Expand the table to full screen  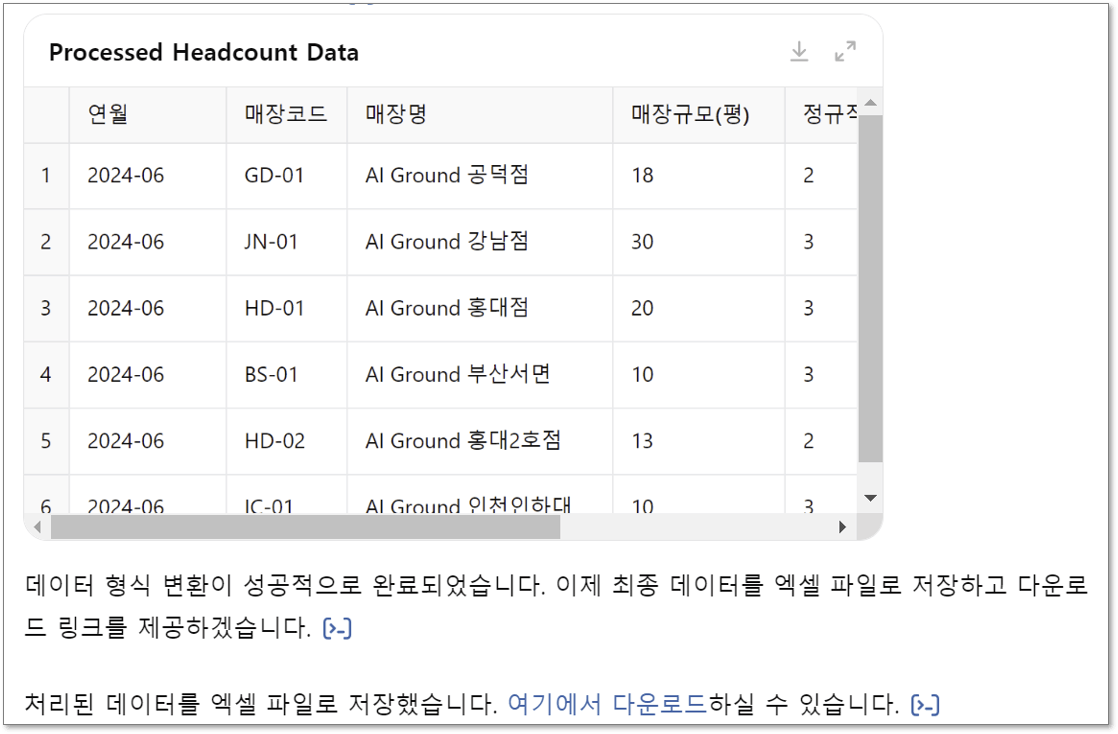coord(845,51)
